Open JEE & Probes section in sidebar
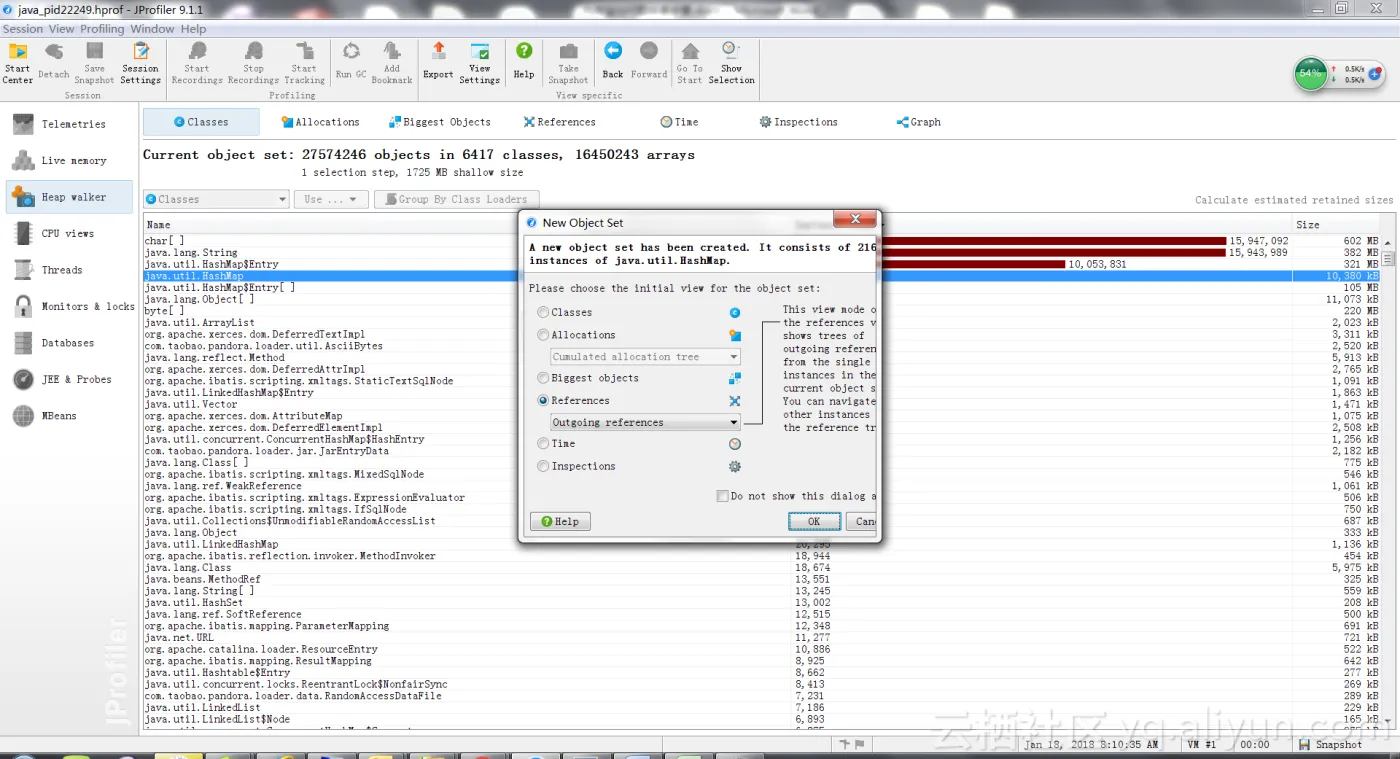 69,379
